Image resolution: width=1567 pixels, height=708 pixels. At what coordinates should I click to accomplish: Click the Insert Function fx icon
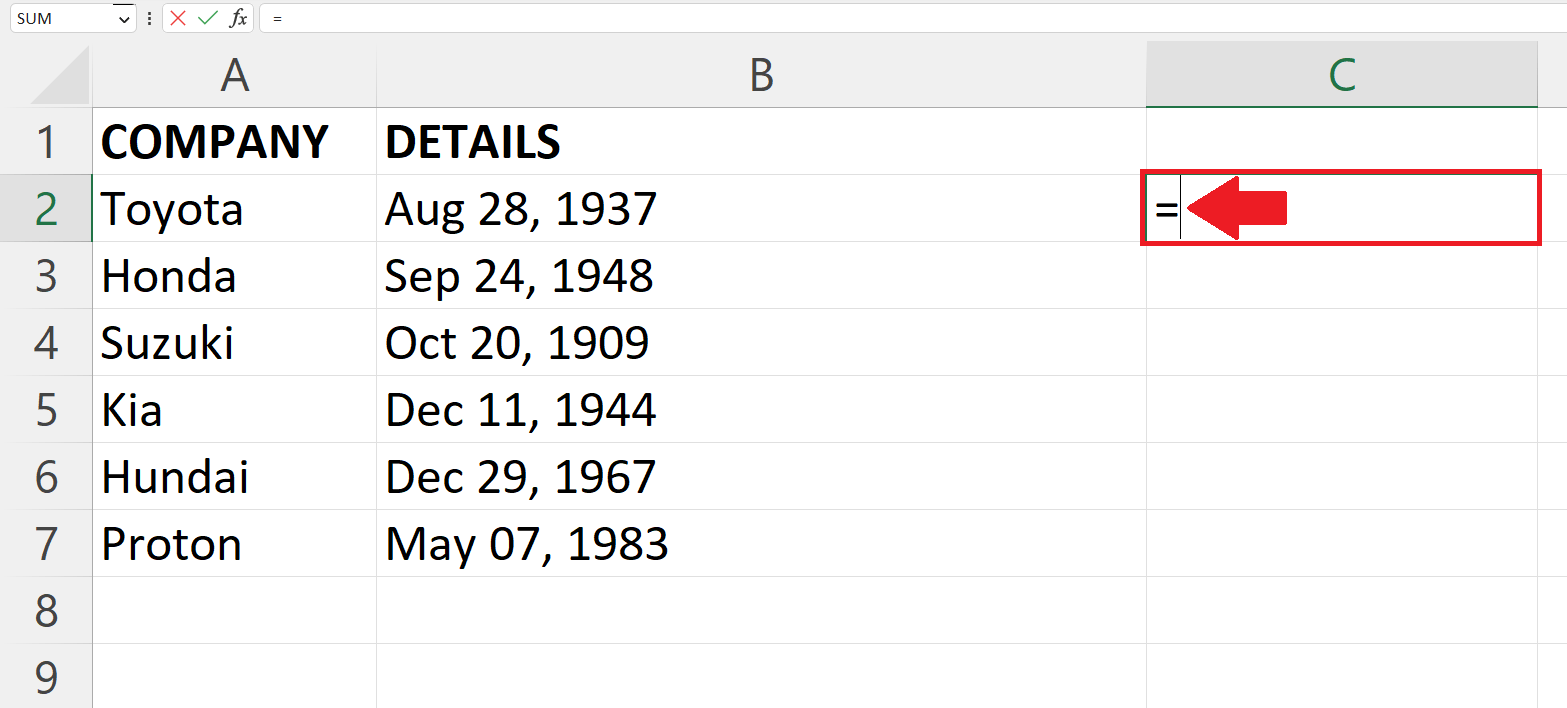(x=239, y=18)
